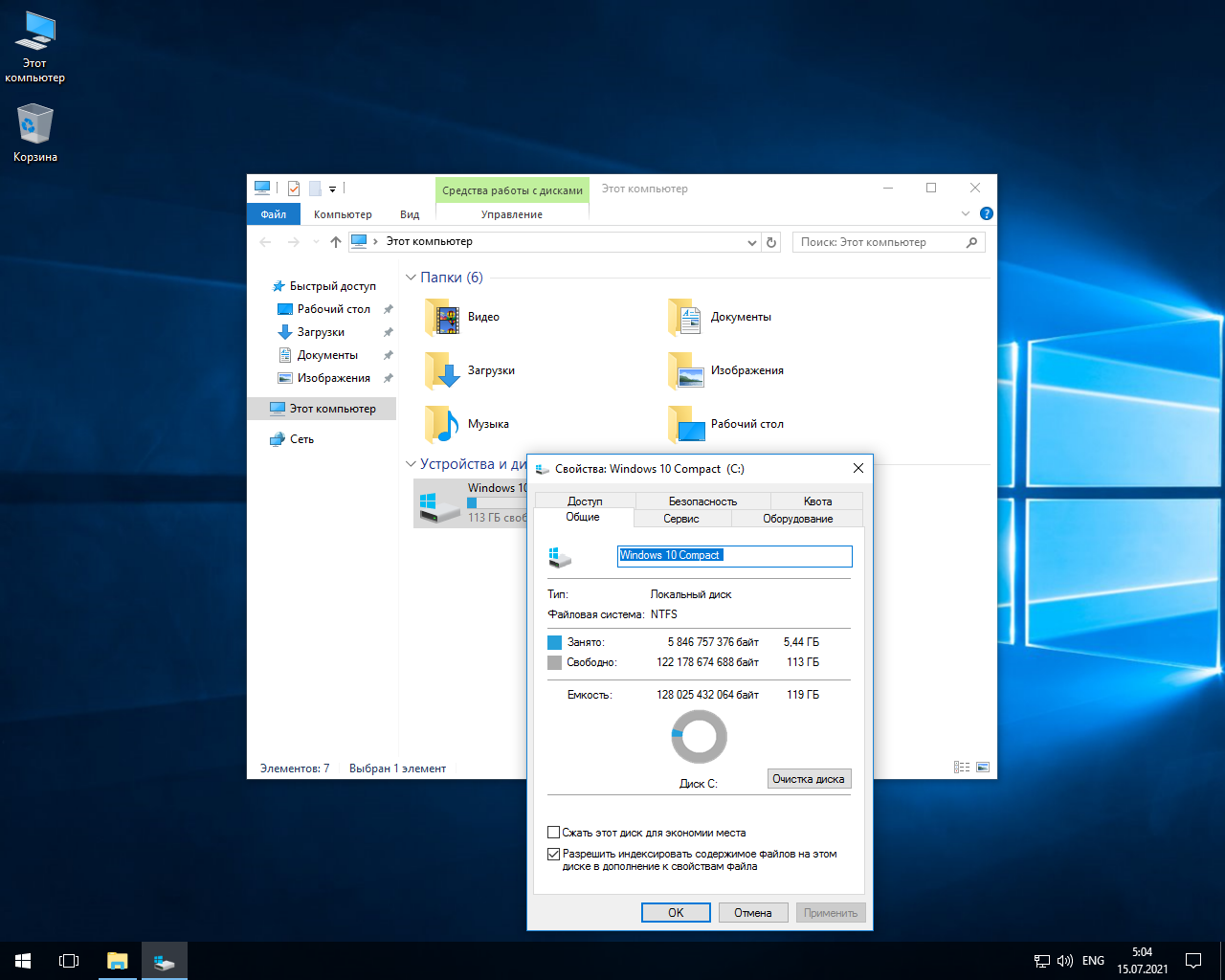Screen dimensions: 1225x980
Task: Enable the compress this disk checkbox
Action: pyautogui.click(x=554, y=833)
